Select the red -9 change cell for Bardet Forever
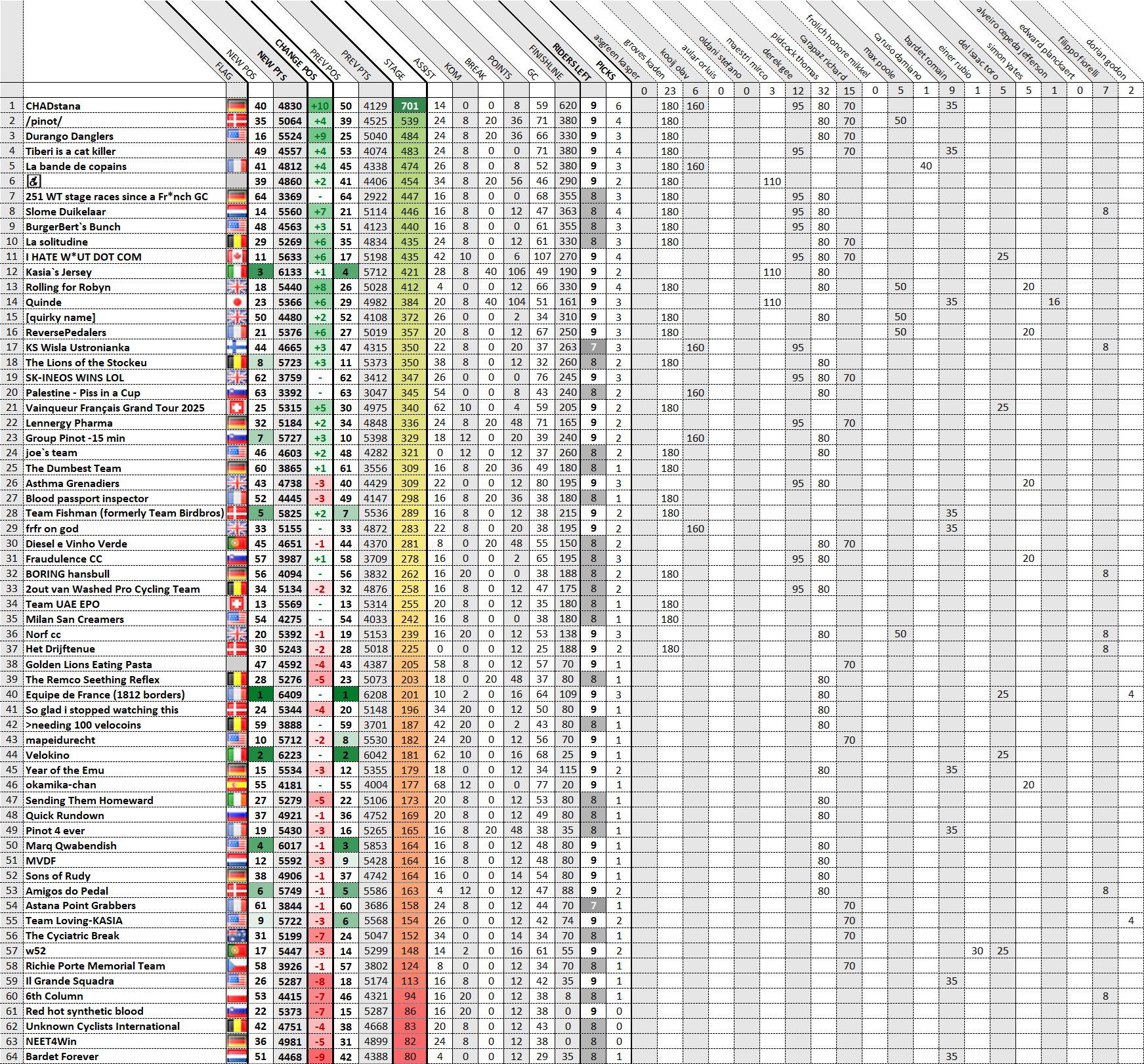The width and height of the screenshot is (1144, 1064). click(320, 1057)
